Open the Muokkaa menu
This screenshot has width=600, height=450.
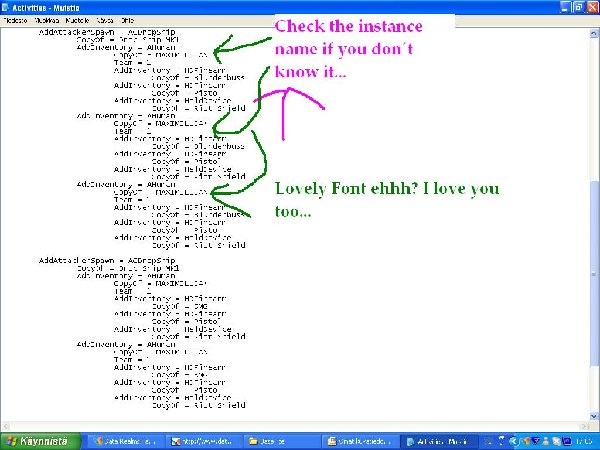tap(47, 20)
